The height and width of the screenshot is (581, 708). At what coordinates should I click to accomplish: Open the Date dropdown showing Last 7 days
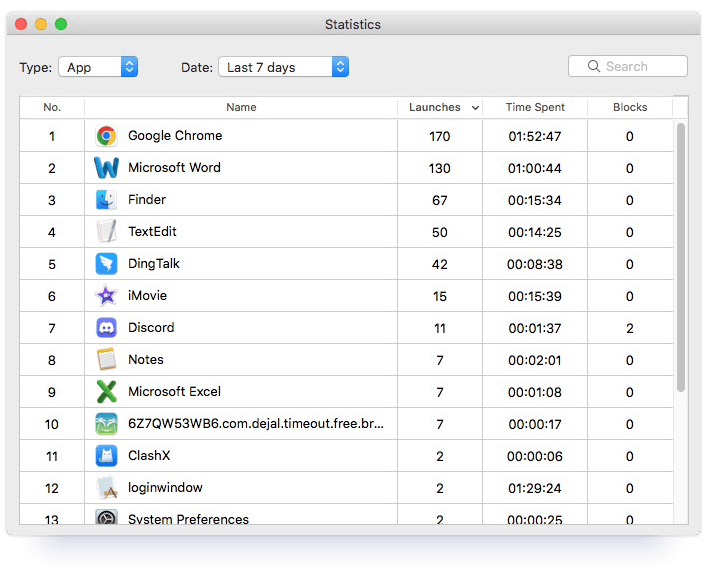(284, 67)
